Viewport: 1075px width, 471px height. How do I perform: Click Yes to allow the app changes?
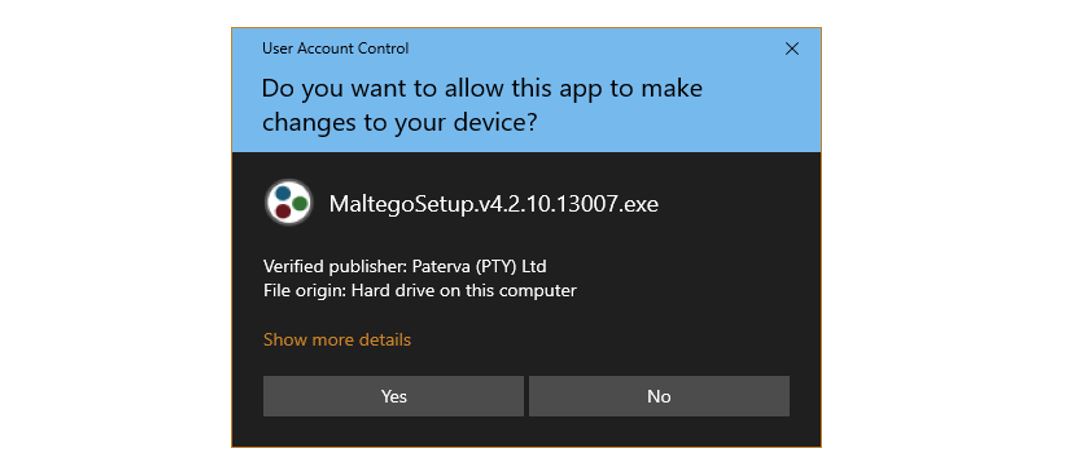coord(394,396)
